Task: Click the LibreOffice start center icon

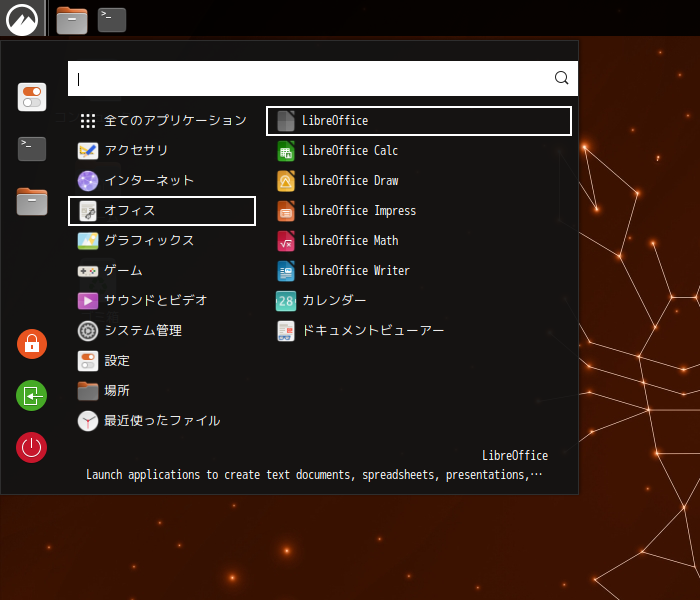Action: (286, 121)
